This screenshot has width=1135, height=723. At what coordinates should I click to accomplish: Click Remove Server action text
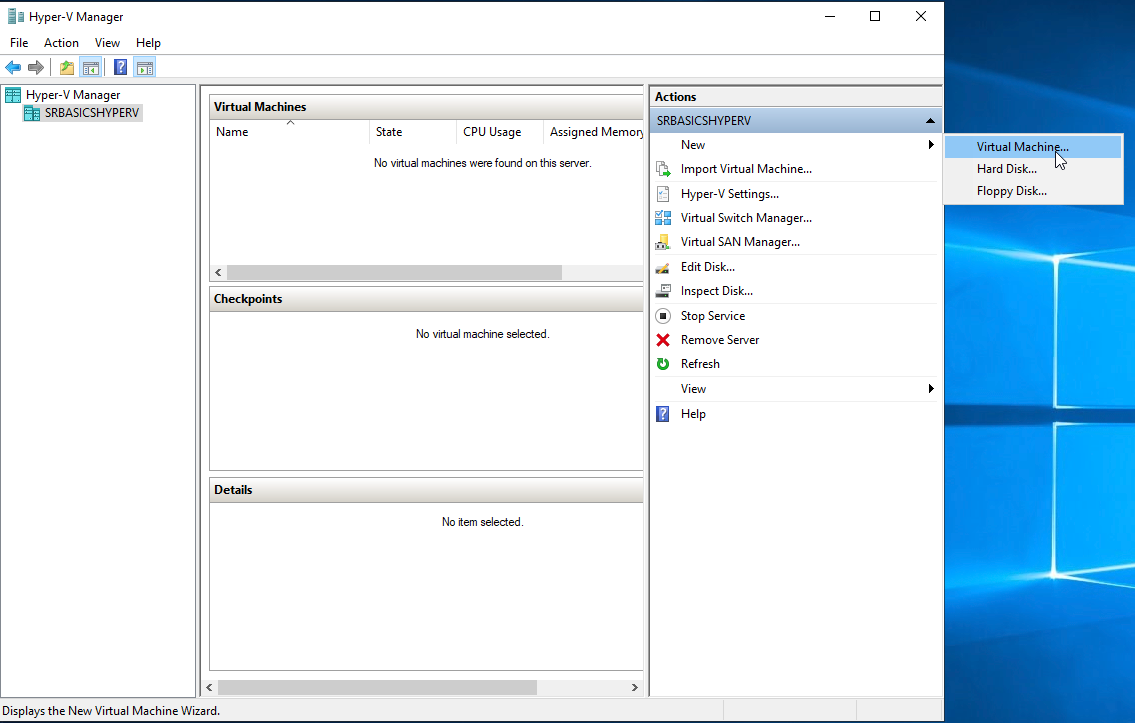point(720,340)
